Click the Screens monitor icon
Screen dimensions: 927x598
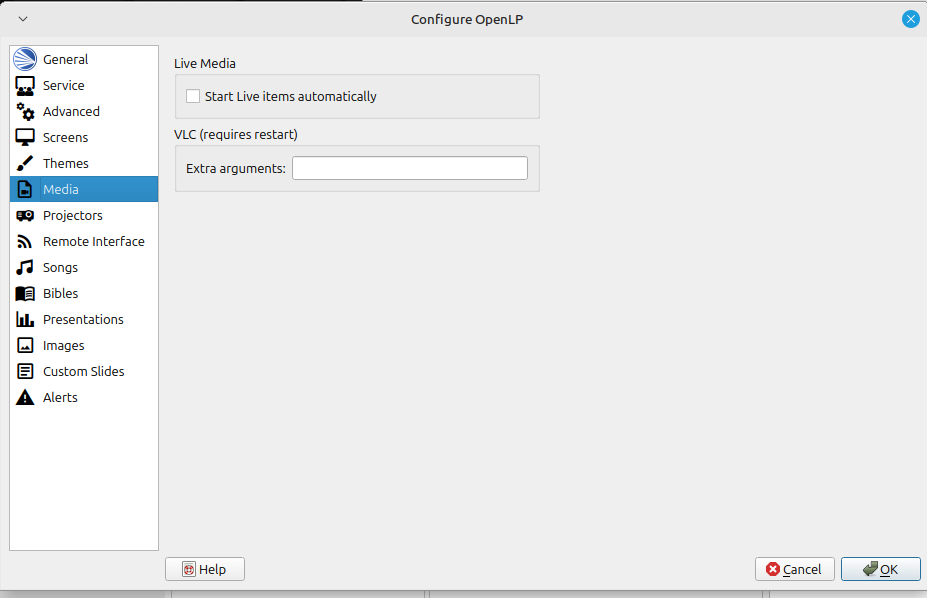pyautogui.click(x=25, y=137)
